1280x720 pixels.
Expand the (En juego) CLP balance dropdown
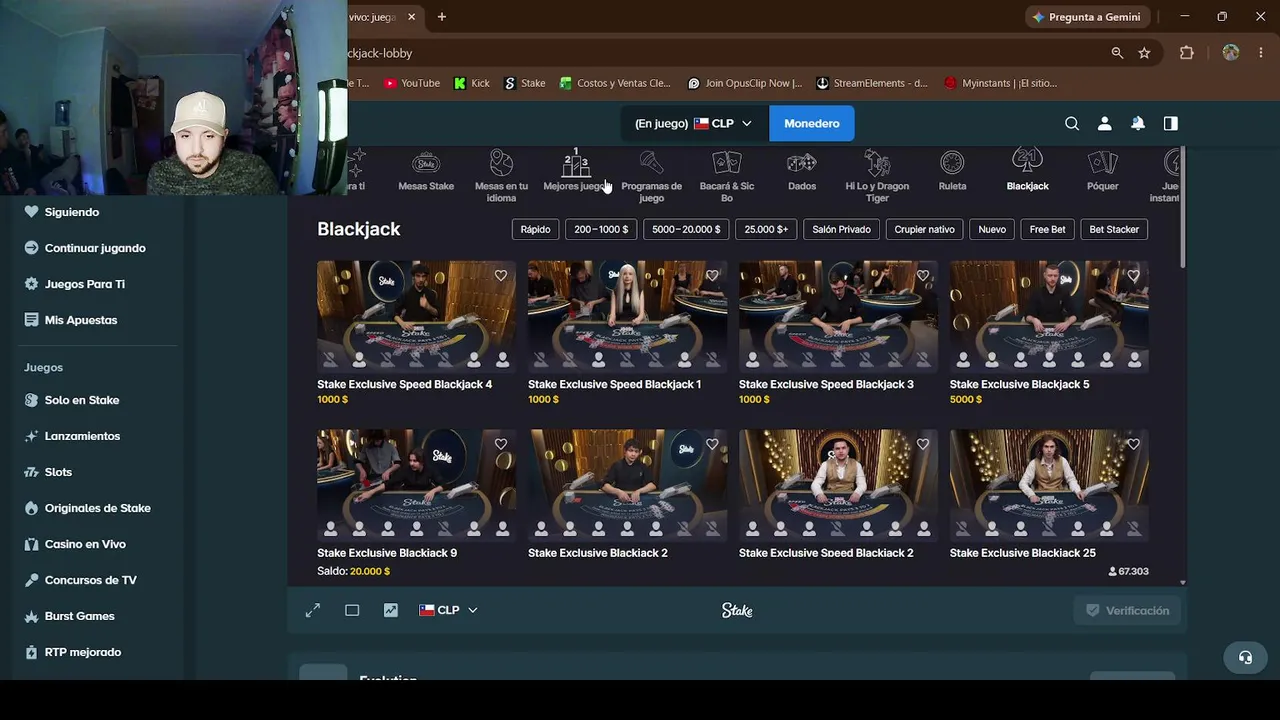[693, 124]
